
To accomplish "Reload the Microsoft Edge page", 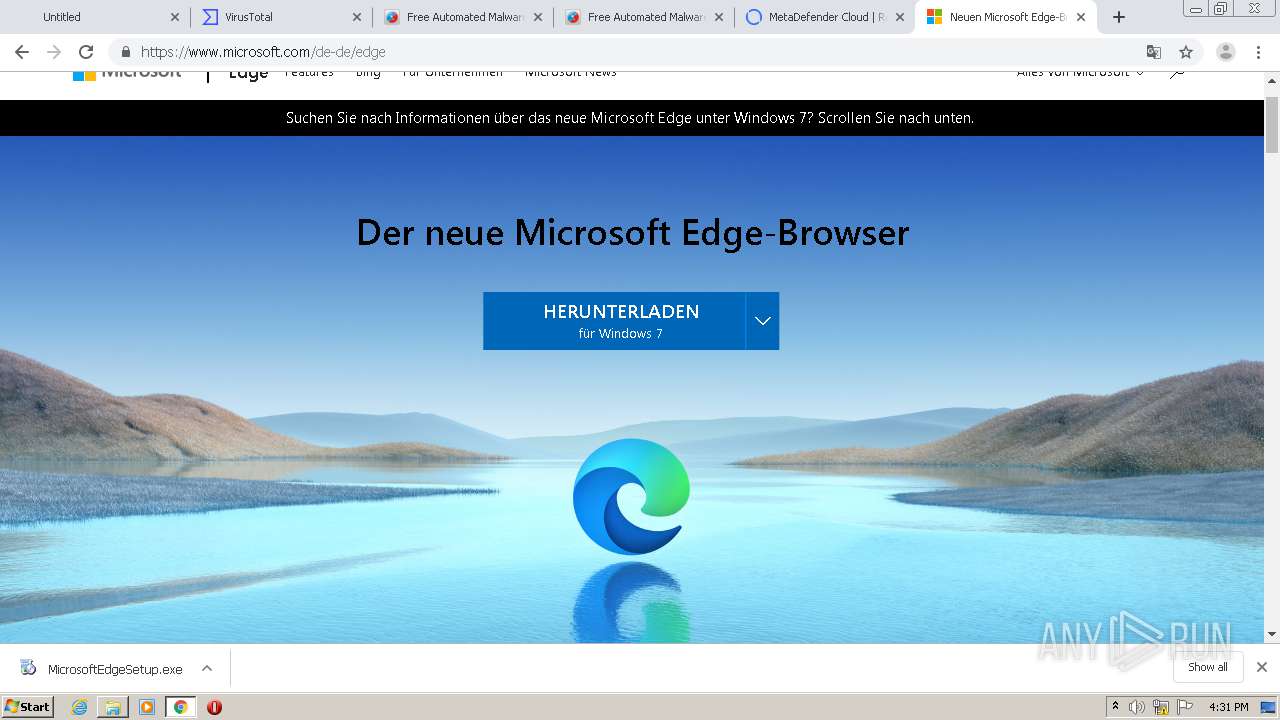I will (x=86, y=52).
